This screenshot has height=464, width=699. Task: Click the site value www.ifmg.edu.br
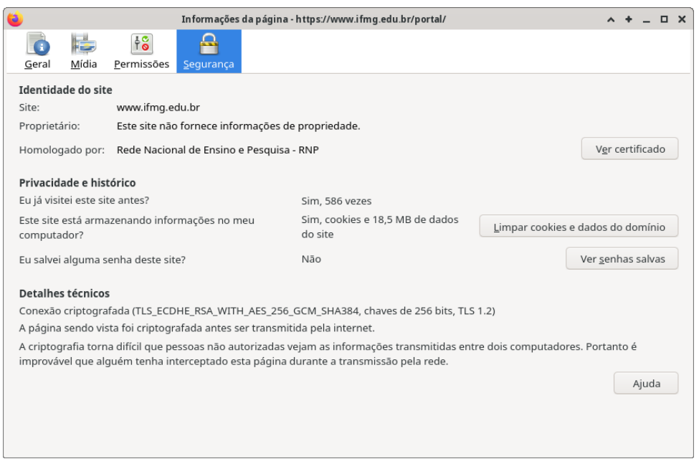coord(158,107)
